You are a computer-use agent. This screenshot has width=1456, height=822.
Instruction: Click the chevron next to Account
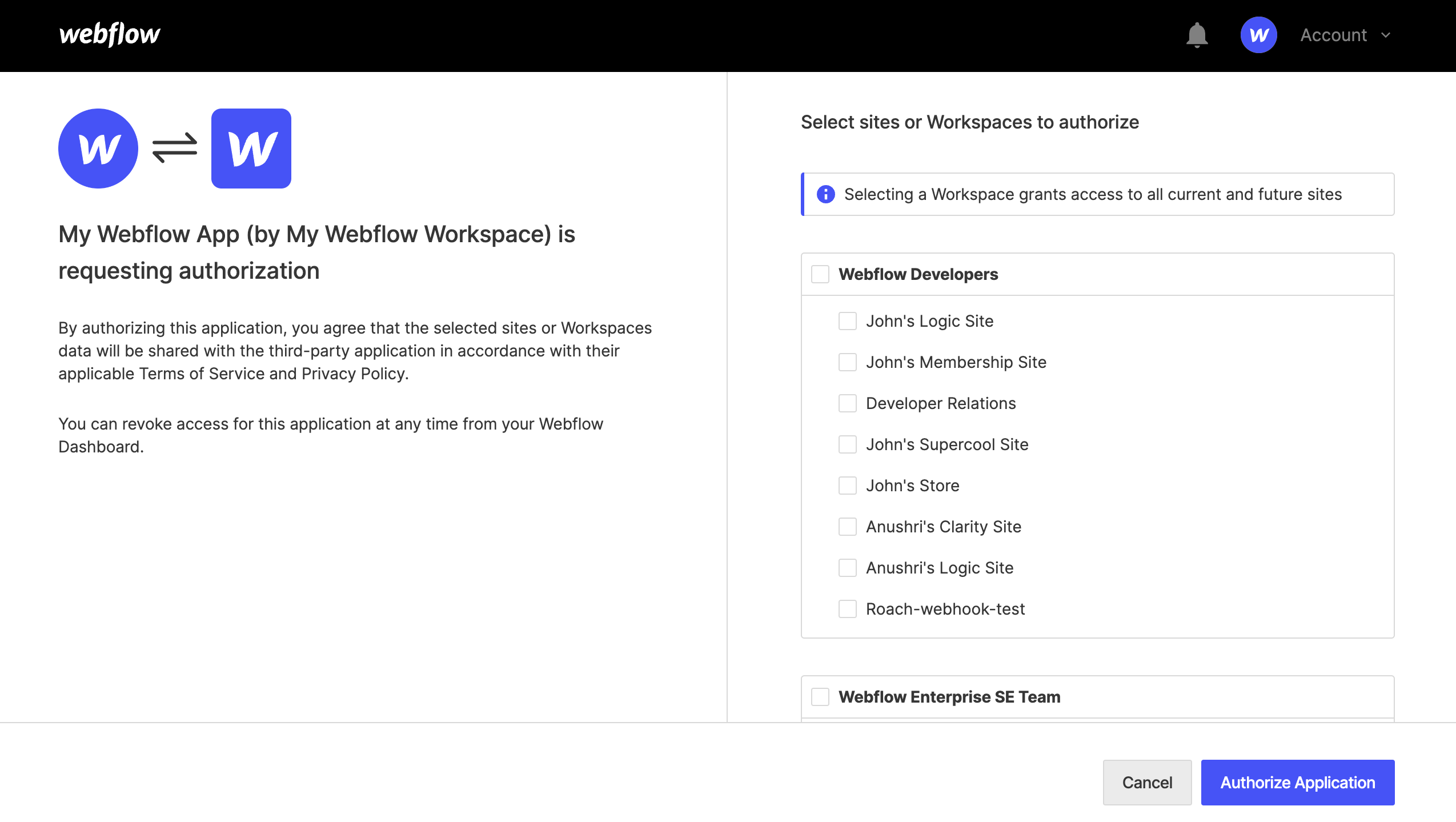1385,35
